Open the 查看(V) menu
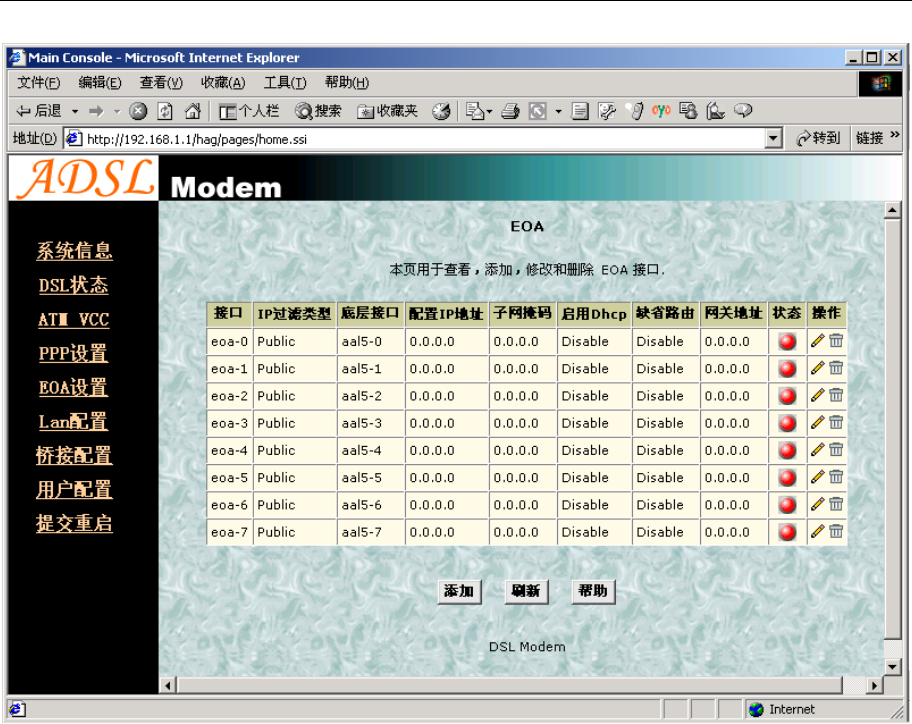This screenshot has height=724, width=912. tap(161, 83)
